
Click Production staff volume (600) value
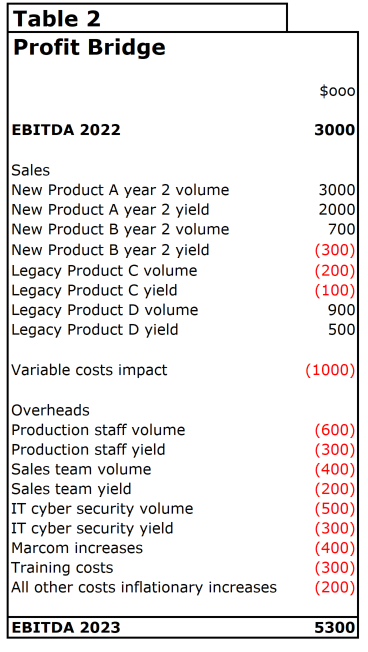[335, 430]
